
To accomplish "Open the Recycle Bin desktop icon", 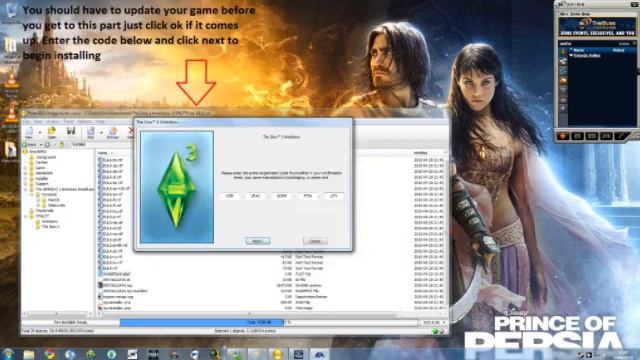I will point(11,13).
